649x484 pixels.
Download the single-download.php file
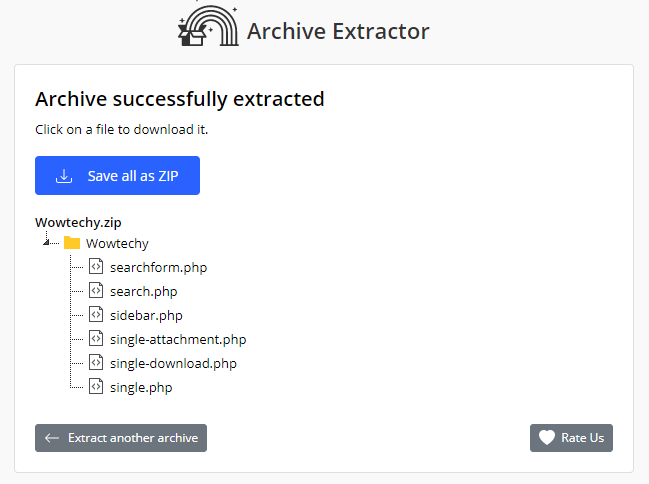[x=173, y=363]
